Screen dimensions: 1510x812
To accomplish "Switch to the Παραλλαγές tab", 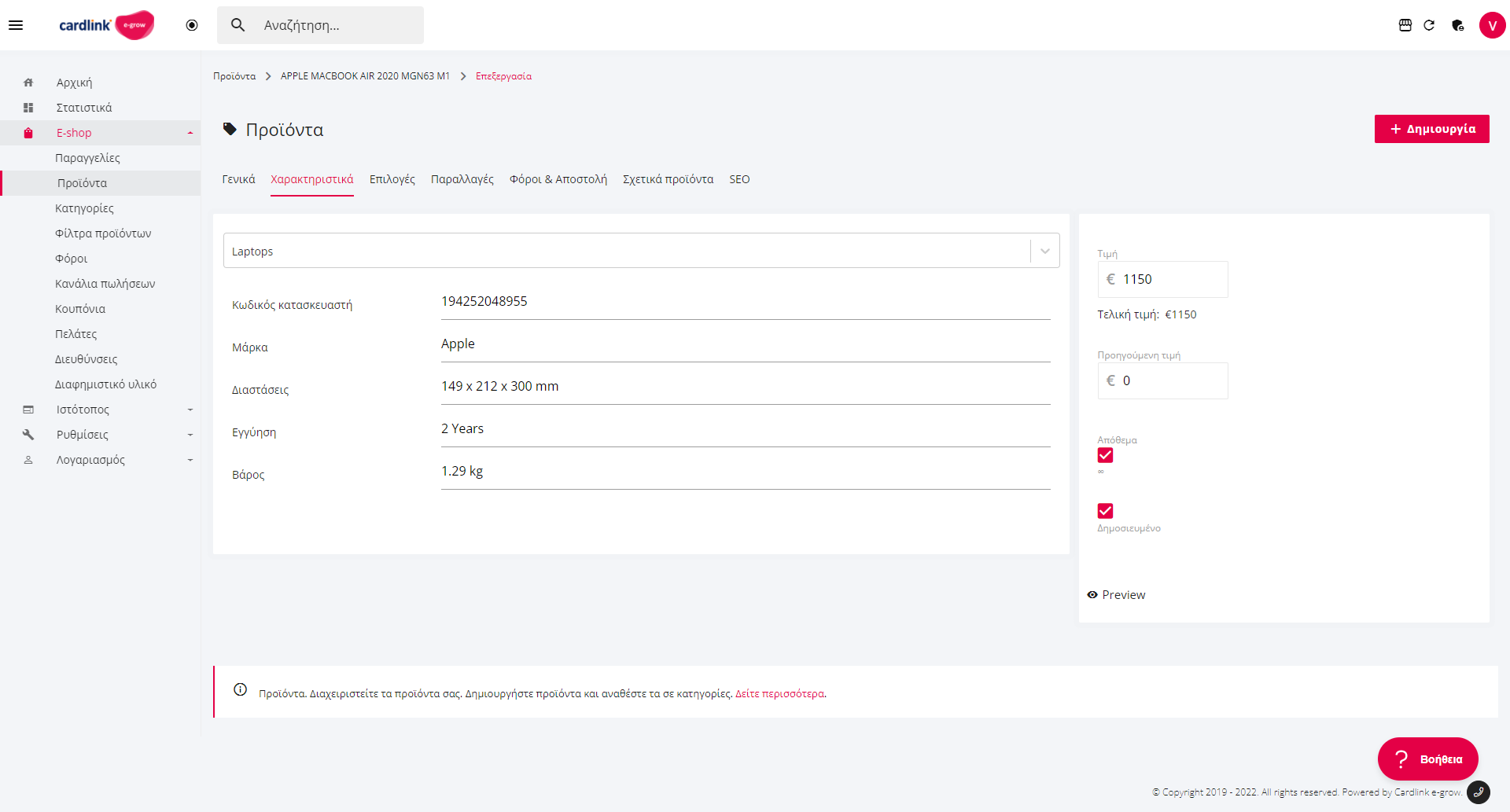I will pyautogui.click(x=462, y=179).
